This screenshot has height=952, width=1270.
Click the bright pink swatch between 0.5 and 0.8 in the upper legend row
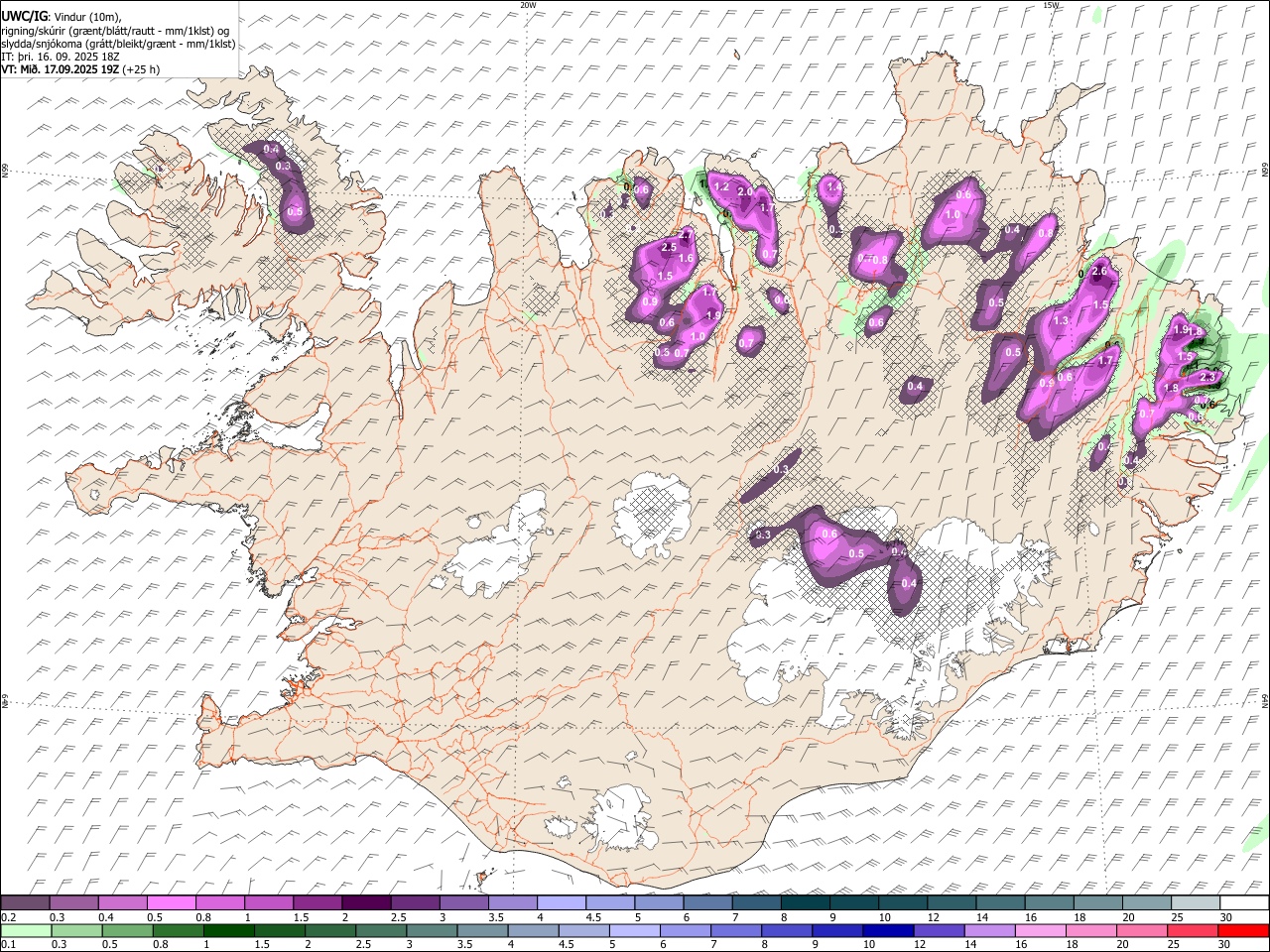click(172, 903)
